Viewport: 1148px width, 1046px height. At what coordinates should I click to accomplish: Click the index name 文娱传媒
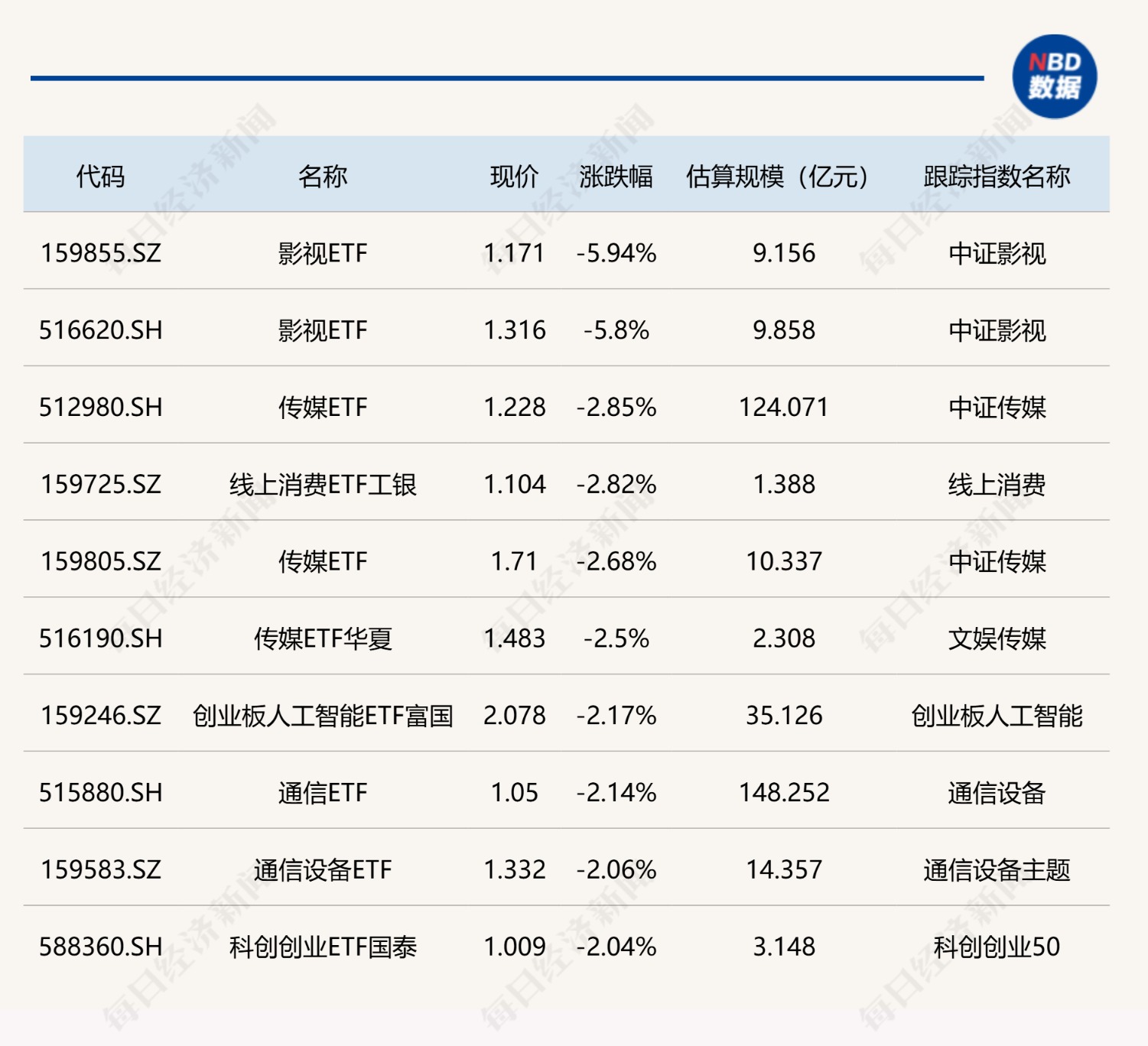pos(997,638)
